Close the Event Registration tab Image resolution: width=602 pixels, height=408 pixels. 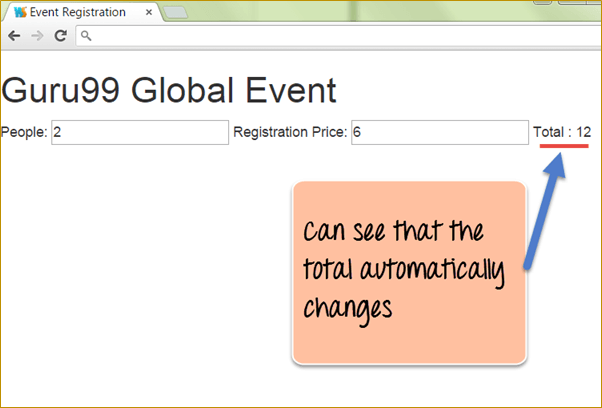coord(149,13)
